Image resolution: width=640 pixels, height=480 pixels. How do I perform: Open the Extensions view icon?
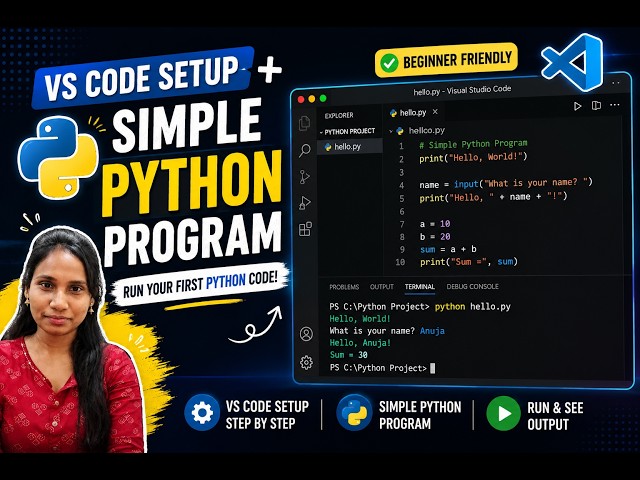click(305, 229)
